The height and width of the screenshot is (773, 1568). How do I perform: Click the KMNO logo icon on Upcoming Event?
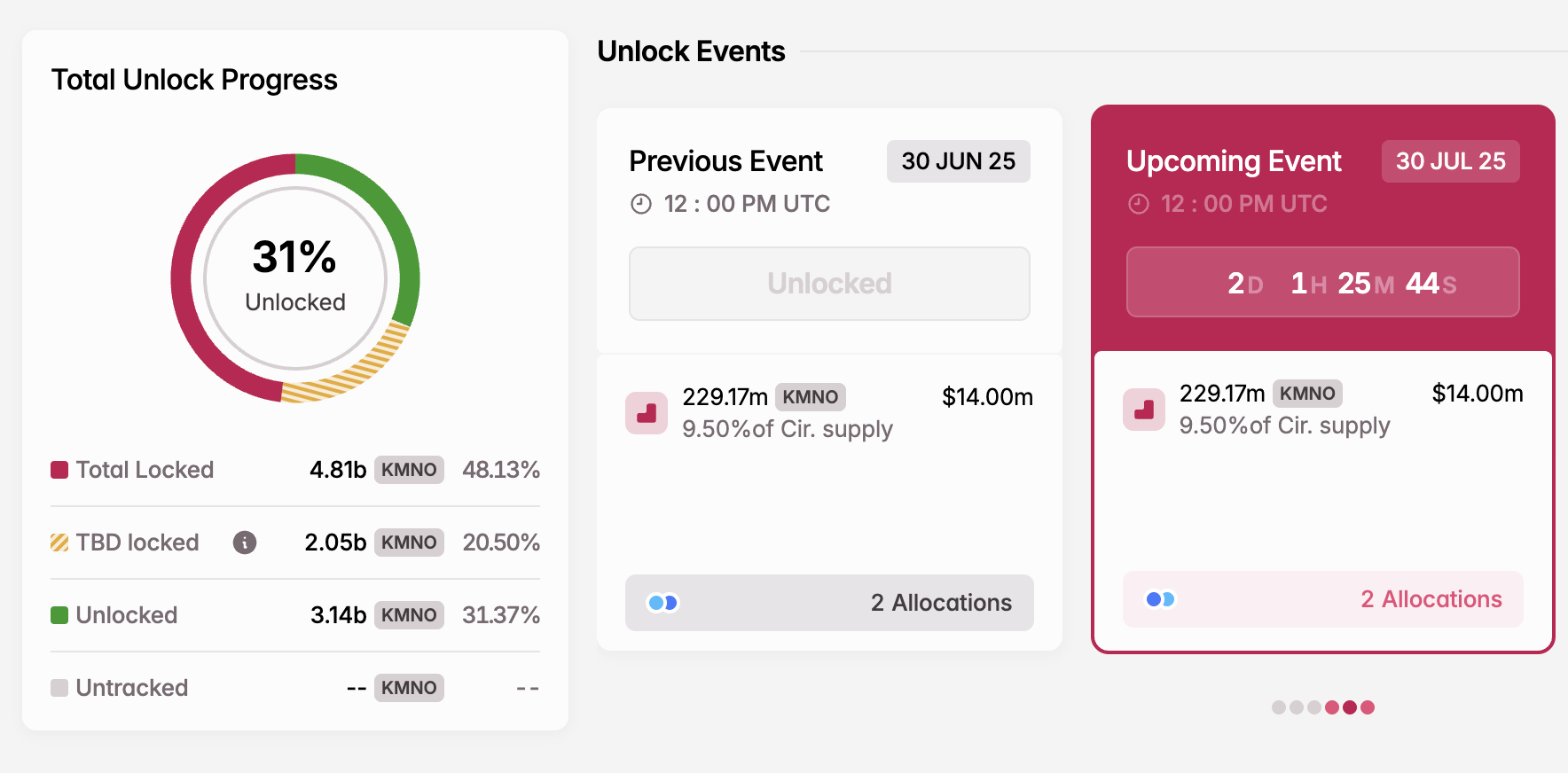(1144, 410)
